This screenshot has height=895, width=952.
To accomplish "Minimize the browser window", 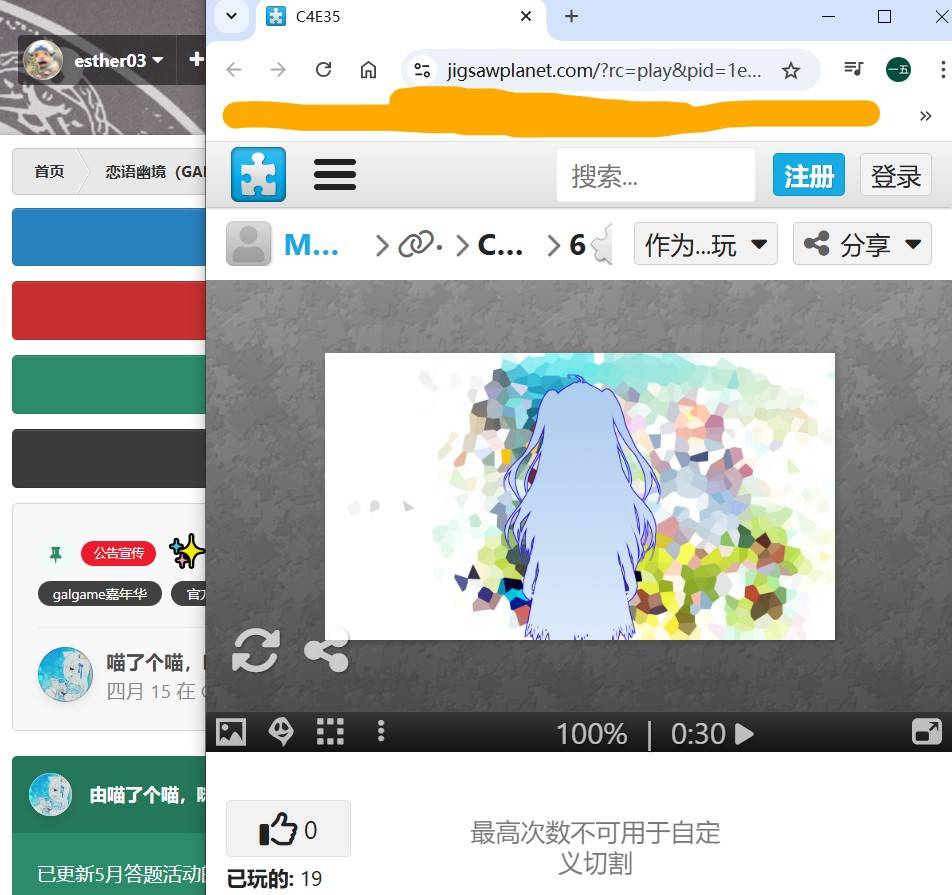I will tap(828, 16).
